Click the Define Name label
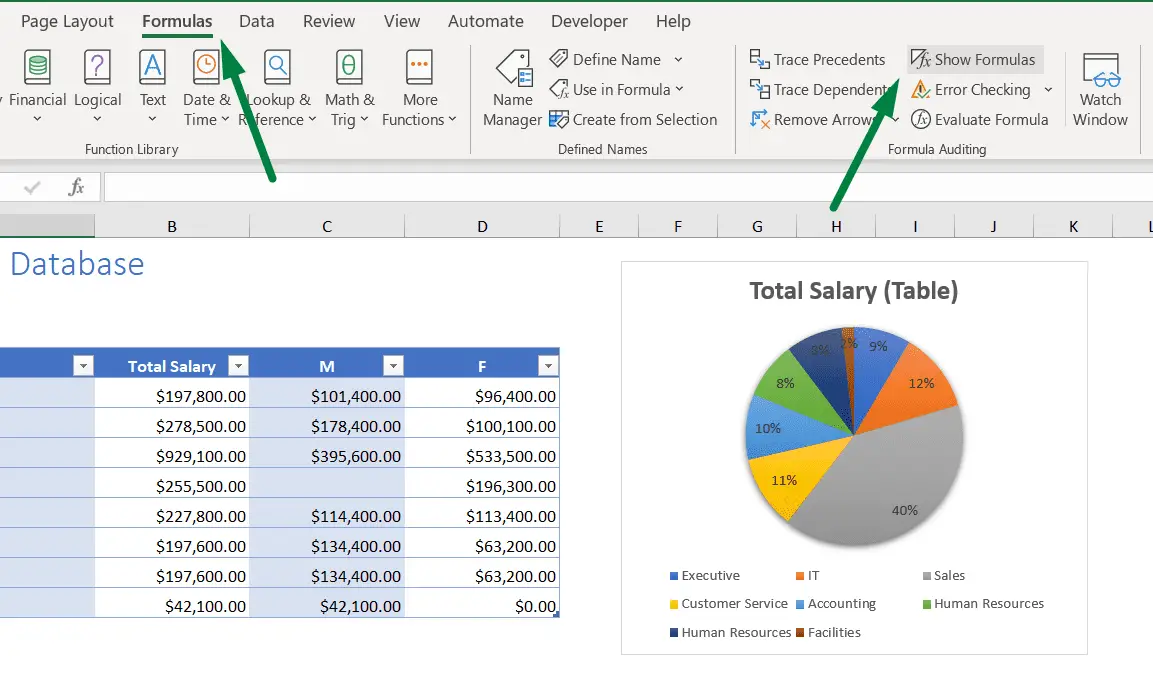Image resolution: width=1153 pixels, height=677 pixels. 616,60
